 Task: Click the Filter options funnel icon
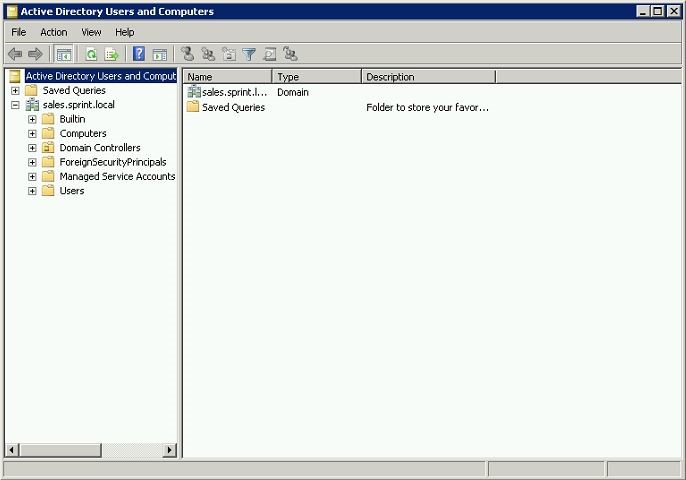pos(249,54)
